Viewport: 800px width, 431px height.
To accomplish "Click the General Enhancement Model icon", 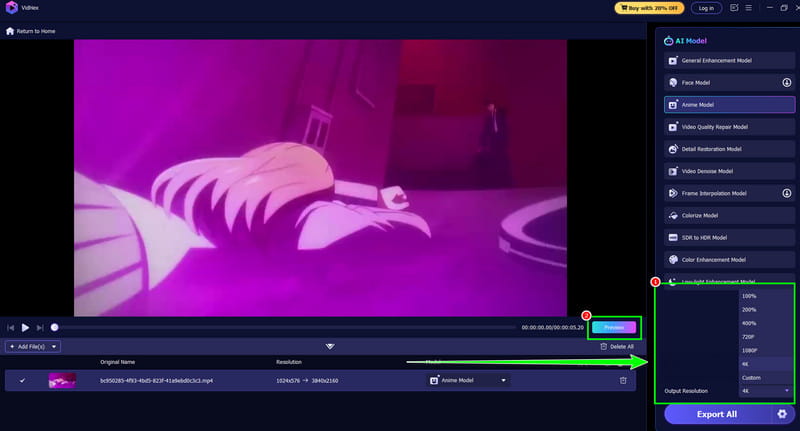I will [673, 61].
